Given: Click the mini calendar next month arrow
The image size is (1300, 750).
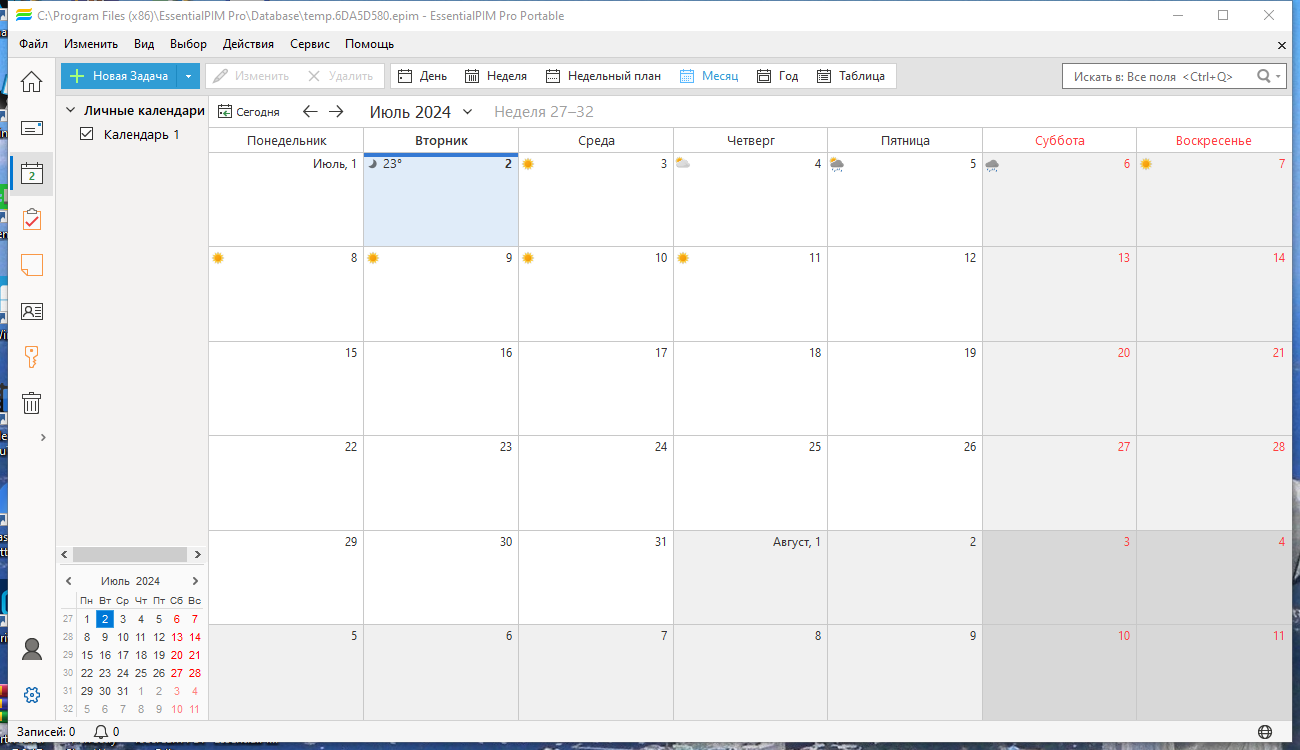Looking at the screenshot, I should click(x=195, y=581).
